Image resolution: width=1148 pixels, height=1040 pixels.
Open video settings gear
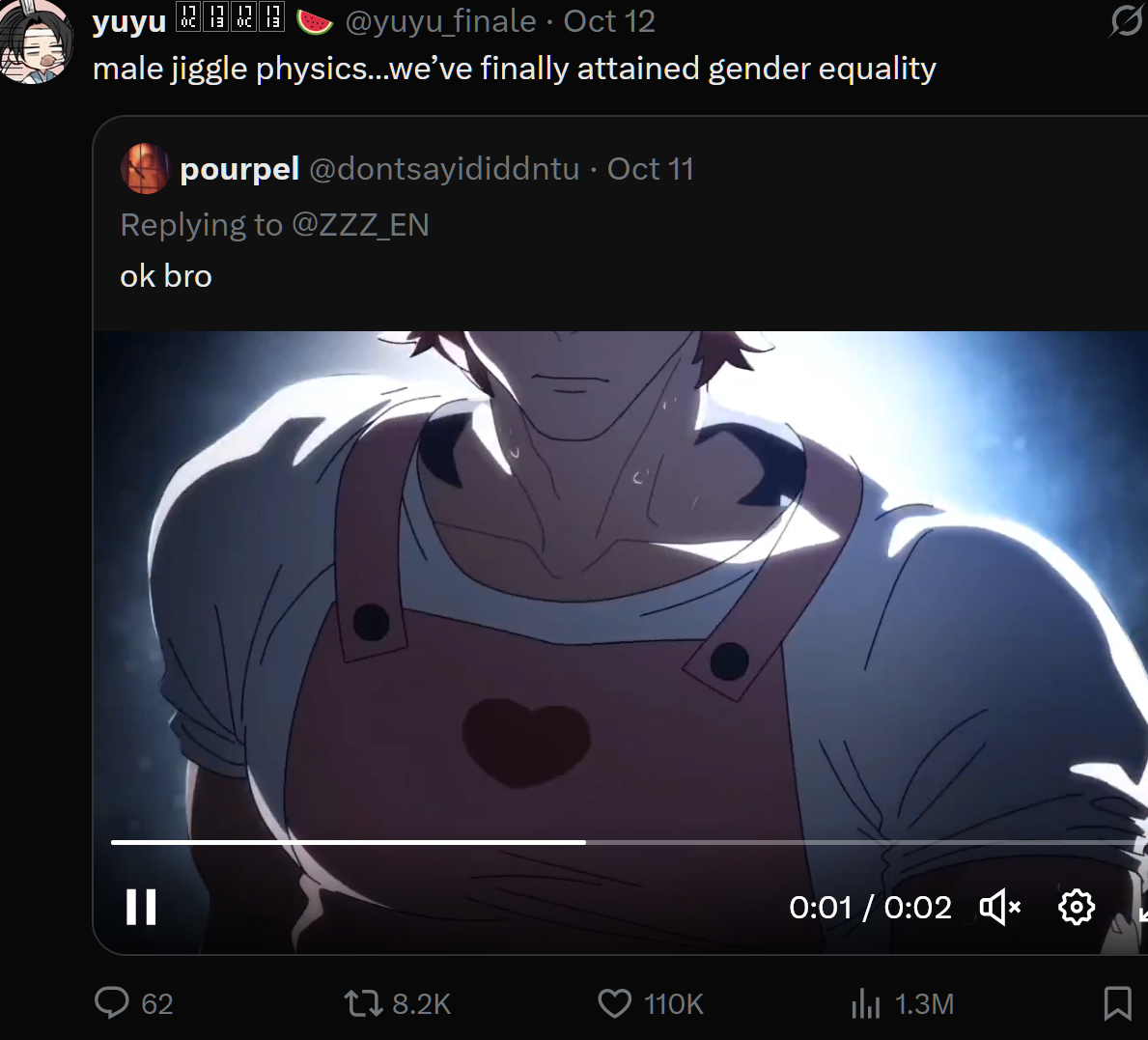pos(1077,908)
